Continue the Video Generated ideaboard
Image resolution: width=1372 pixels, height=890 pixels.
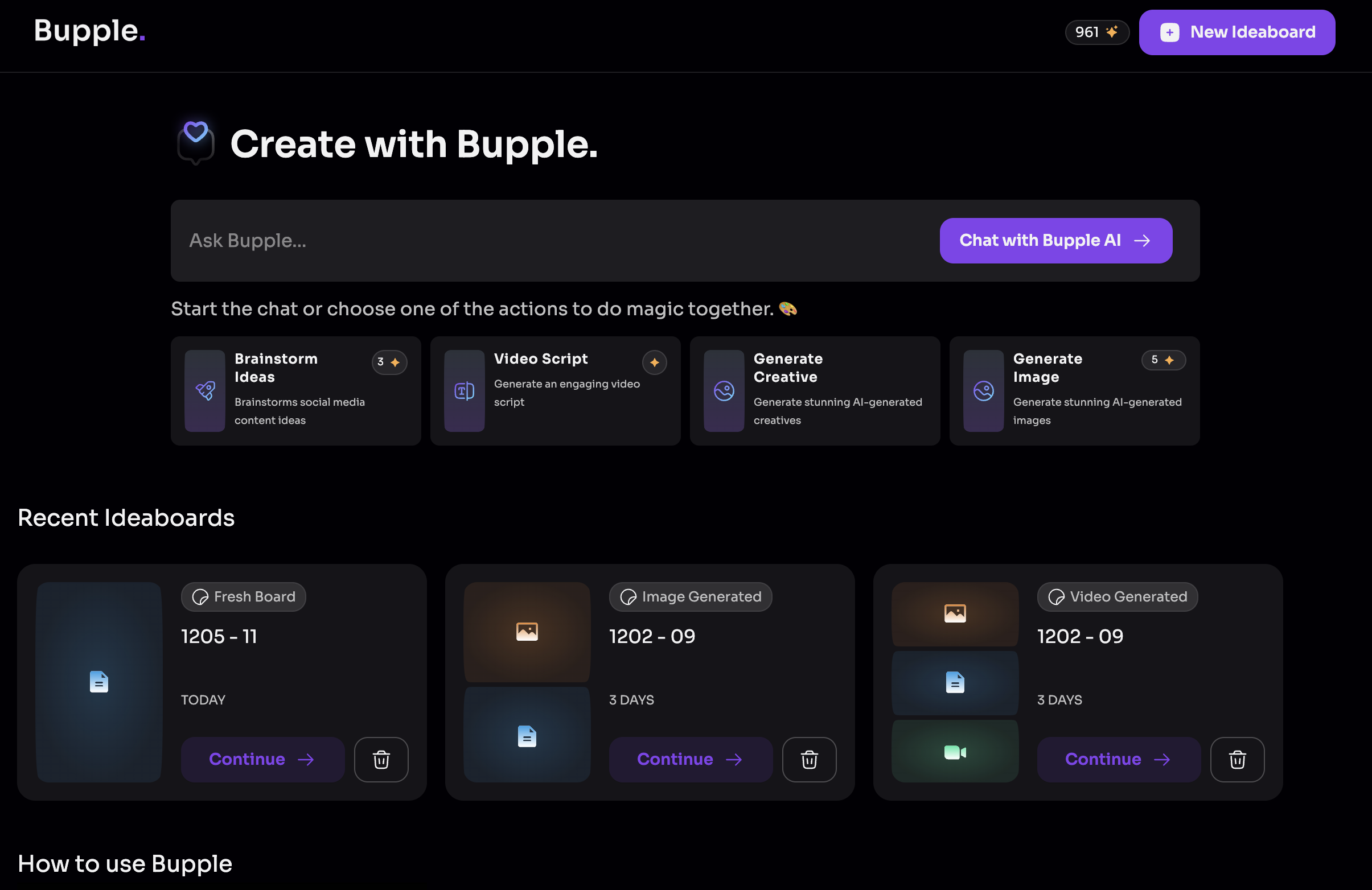(1118, 759)
